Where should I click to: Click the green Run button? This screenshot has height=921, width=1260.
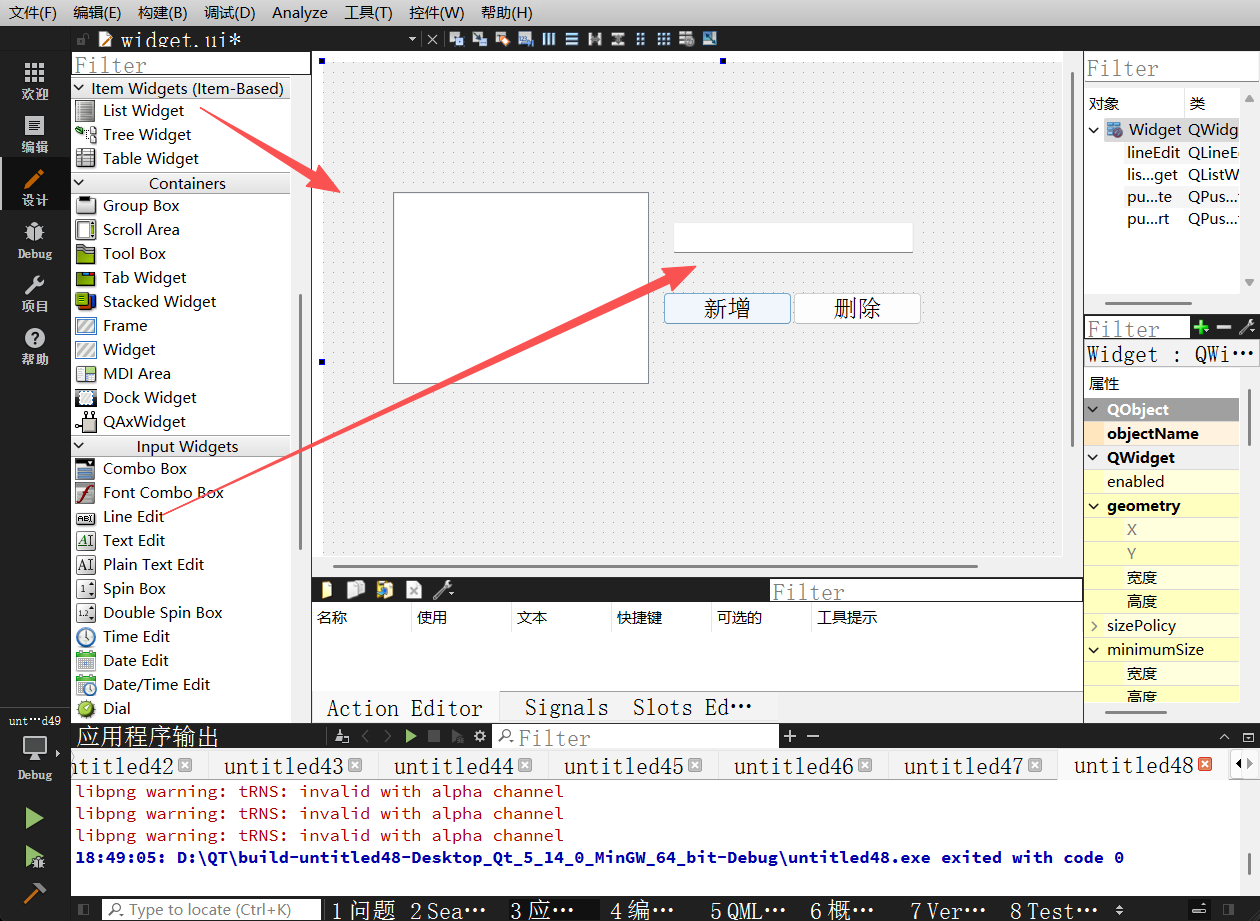[x=35, y=818]
